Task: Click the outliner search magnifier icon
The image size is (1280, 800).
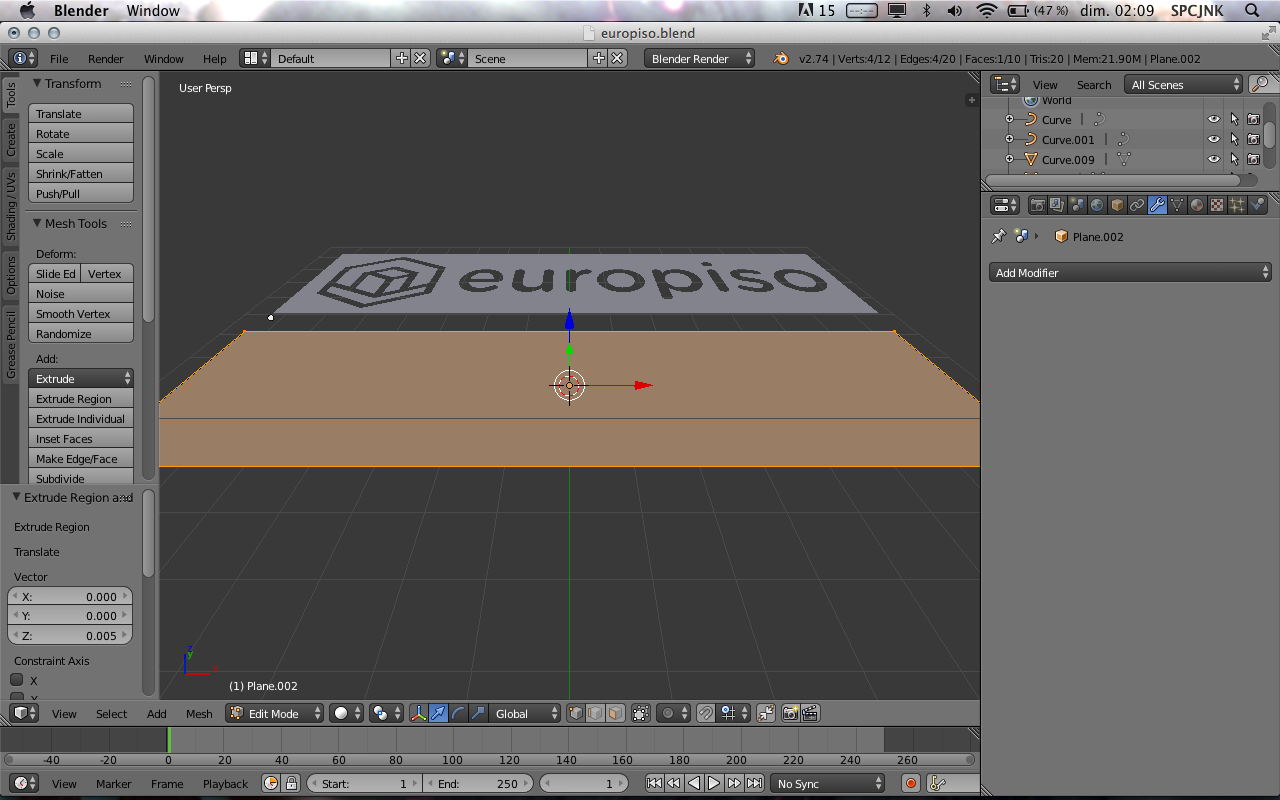Action: click(1260, 84)
